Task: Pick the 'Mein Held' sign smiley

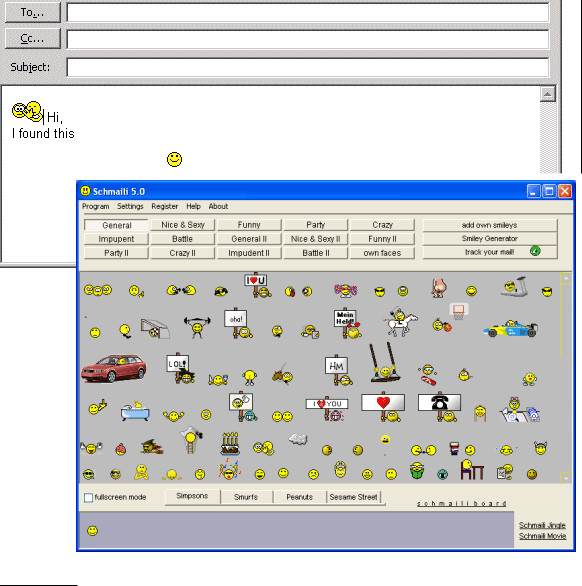Action: [x=347, y=323]
